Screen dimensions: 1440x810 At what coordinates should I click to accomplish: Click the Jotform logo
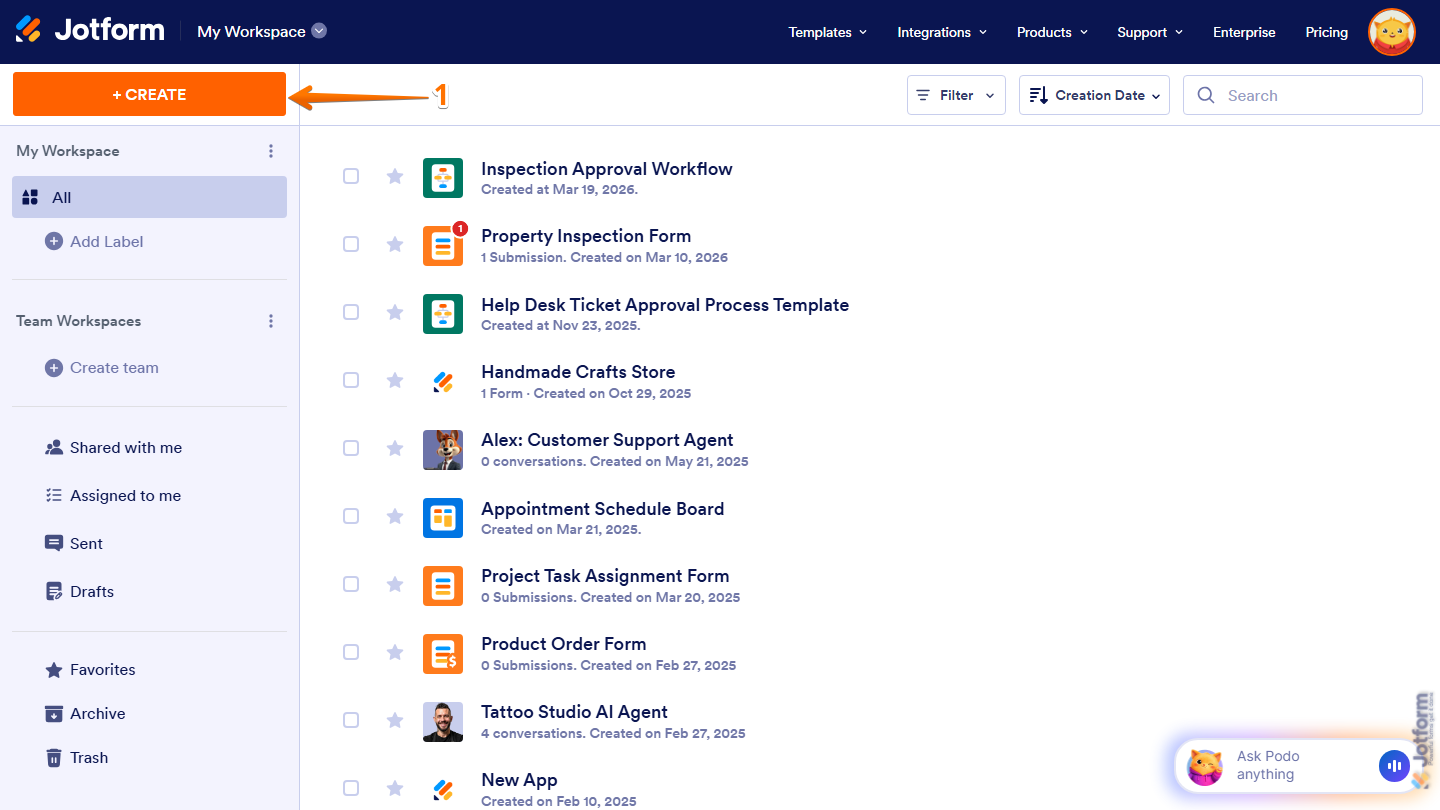click(x=90, y=29)
